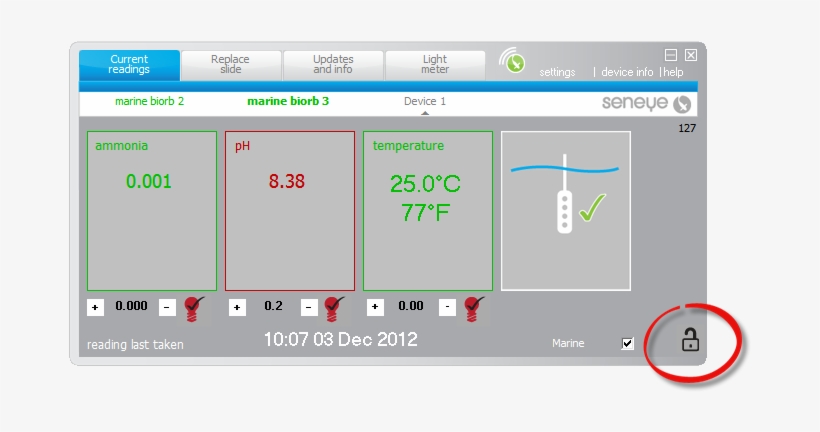Click the seneye logo
The height and width of the screenshot is (432, 820).
646,103
